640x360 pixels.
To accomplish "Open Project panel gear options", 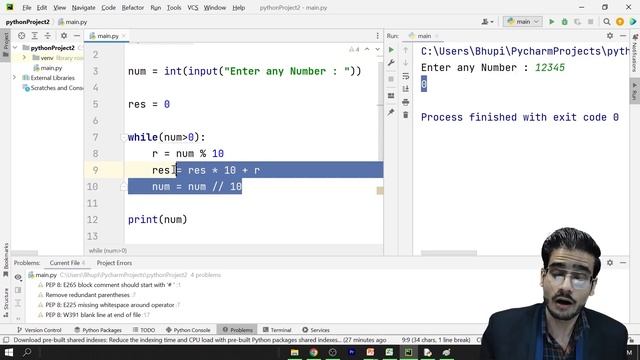I will point(64,36).
